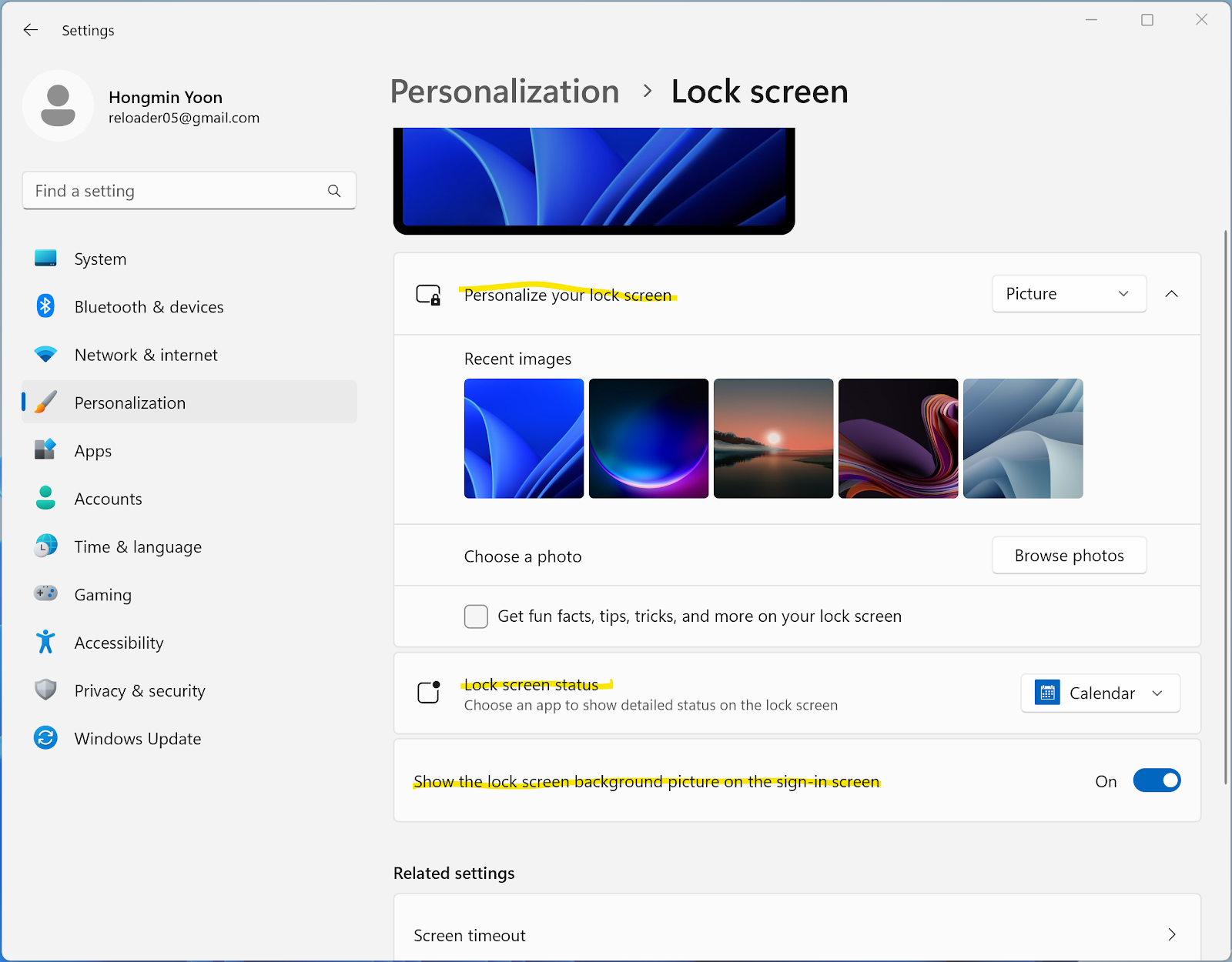
Task: Click the 'Choose a photo' label
Action: 523,556
